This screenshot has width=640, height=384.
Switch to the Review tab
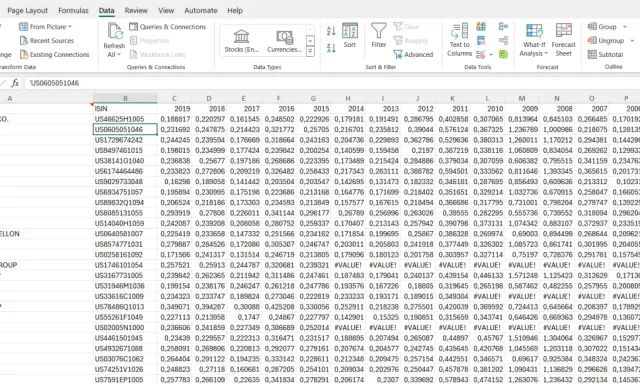point(136,10)
